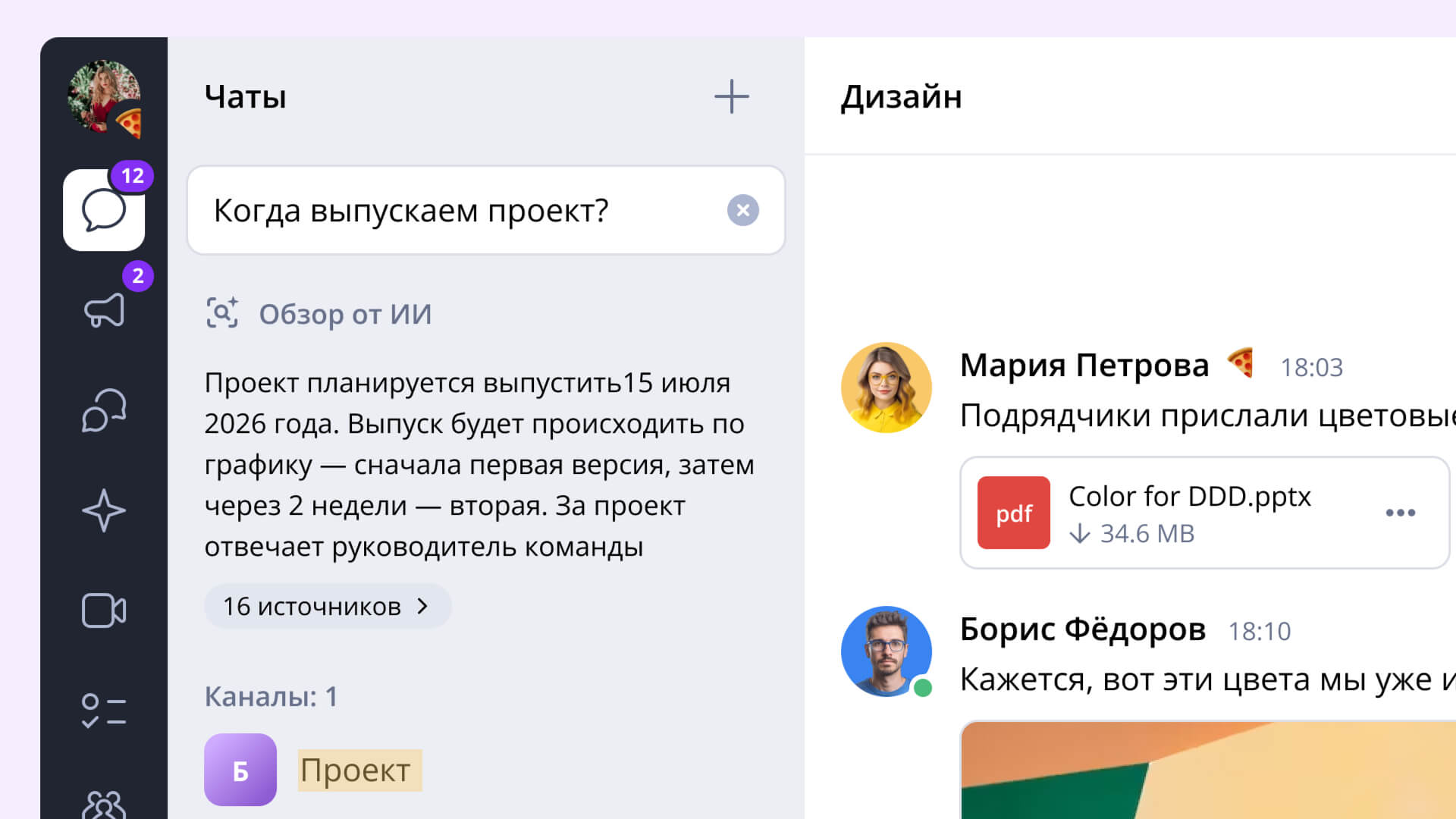Open the tasks checklist icon
The width and height of the screenshot is (1456, 819).
104,711
